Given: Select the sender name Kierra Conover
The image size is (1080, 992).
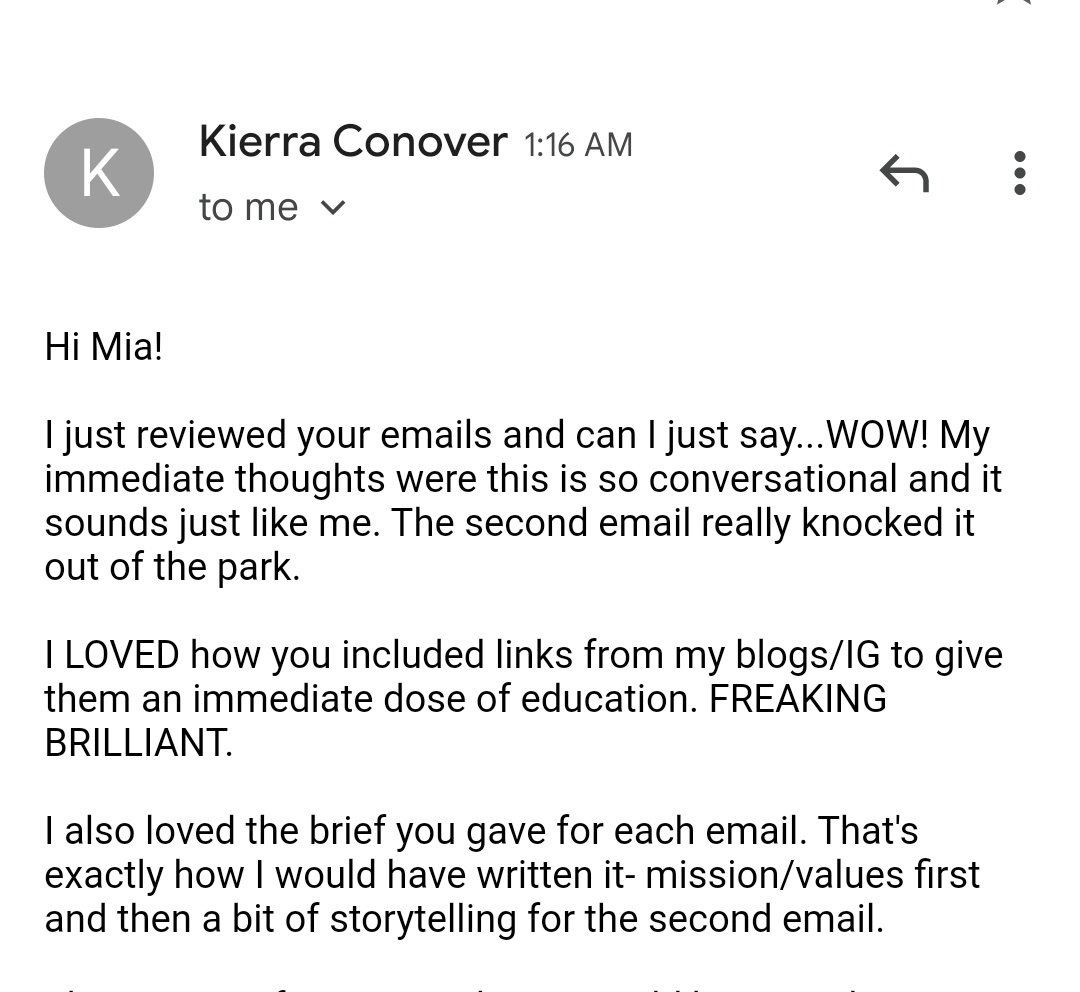Looking at the screenshot, I should pyautogui.click(x=353, y=140).
